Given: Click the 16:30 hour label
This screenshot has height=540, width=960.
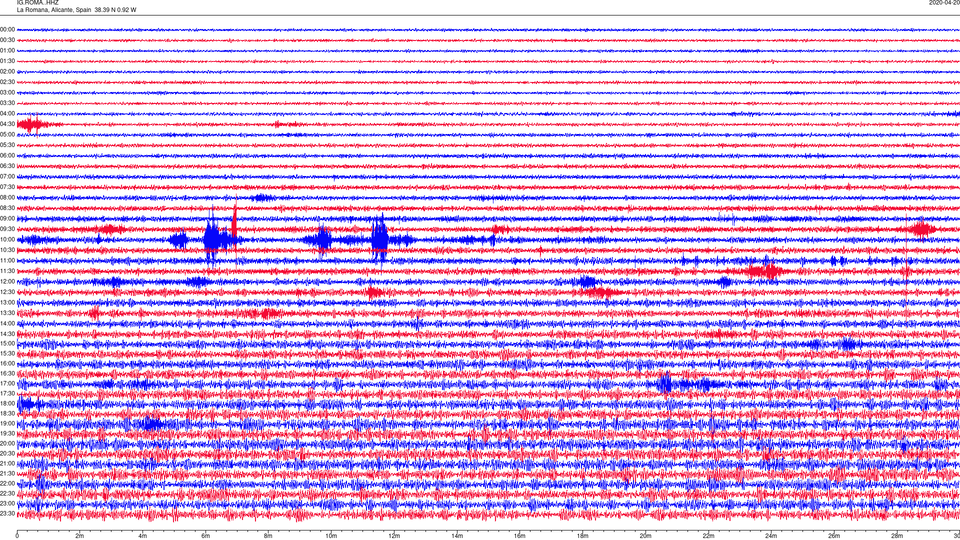Looking at the screenshot, I should tap(7, 373).
